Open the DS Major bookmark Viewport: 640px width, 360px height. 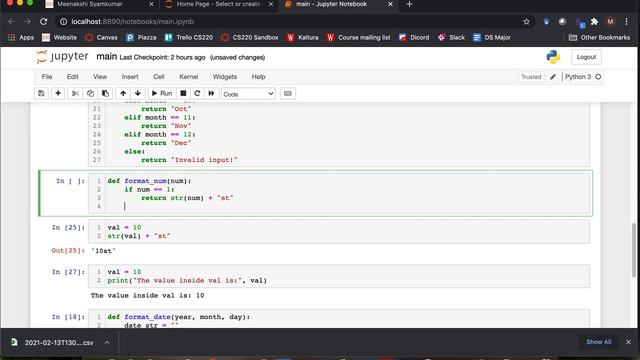coord(491,38)
